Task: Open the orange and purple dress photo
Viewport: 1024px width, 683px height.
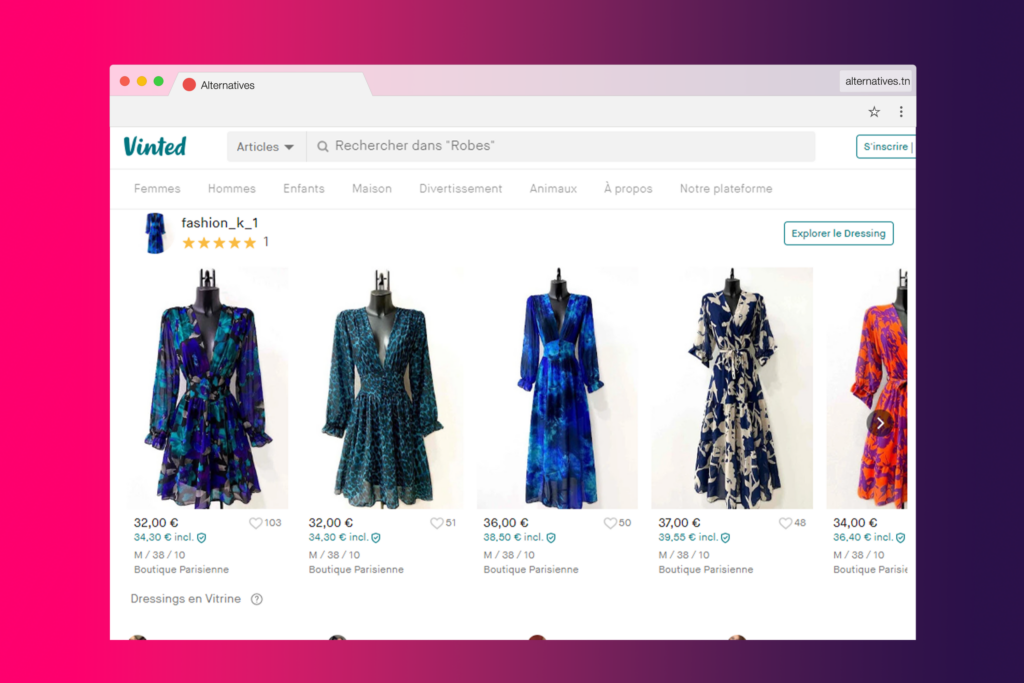Action: tap(867, 388)
